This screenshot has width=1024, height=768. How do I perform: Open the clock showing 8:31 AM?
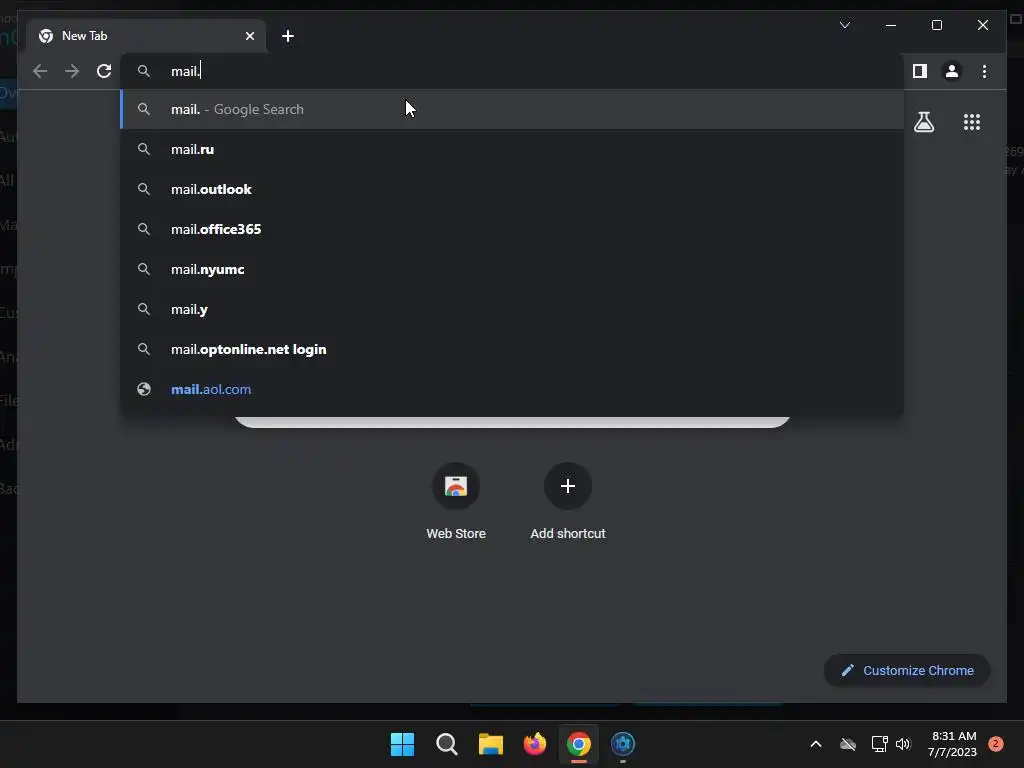click(952, 744)
